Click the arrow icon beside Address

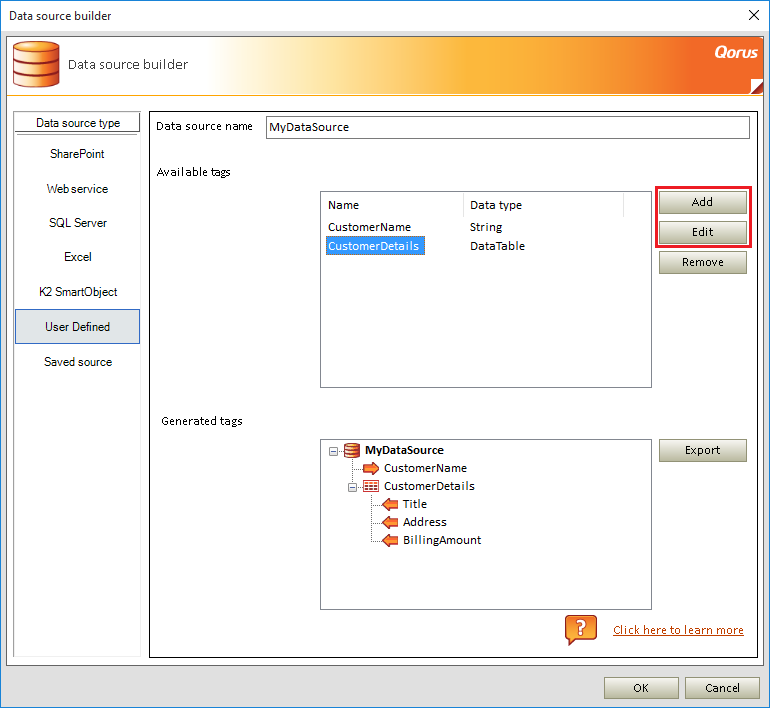390,522
